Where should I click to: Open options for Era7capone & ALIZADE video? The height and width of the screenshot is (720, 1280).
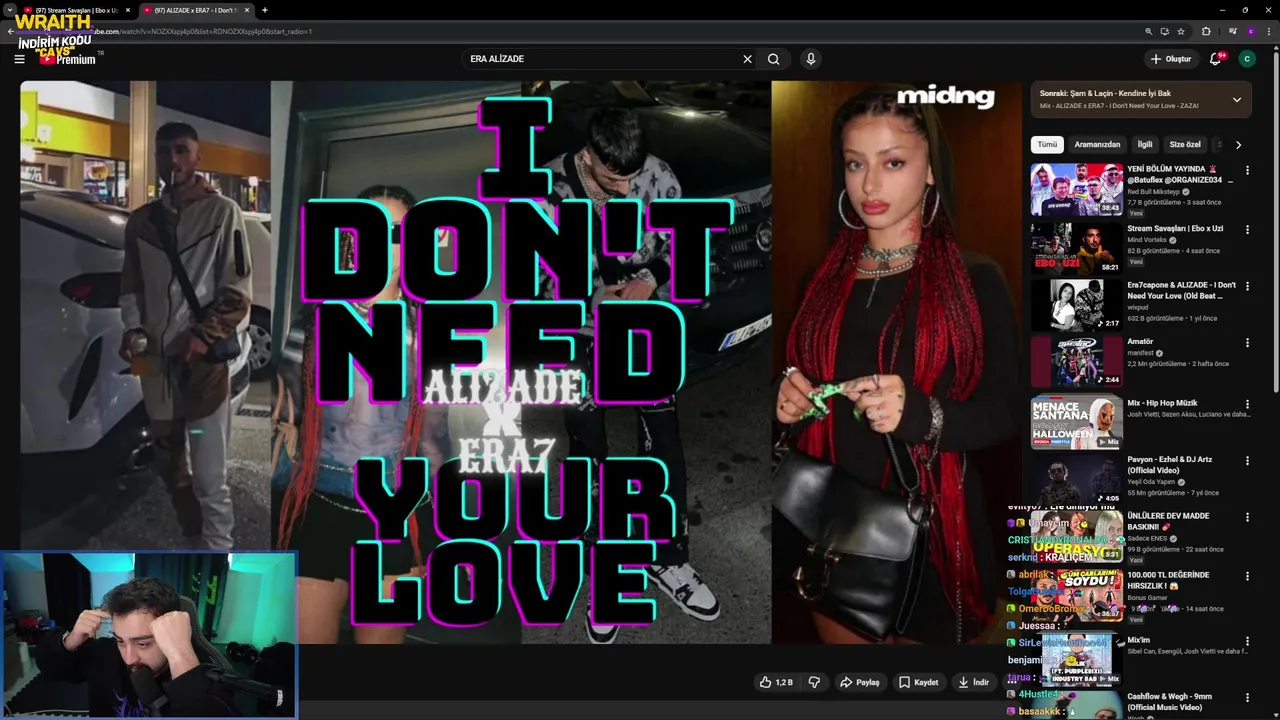[1247, 286]
